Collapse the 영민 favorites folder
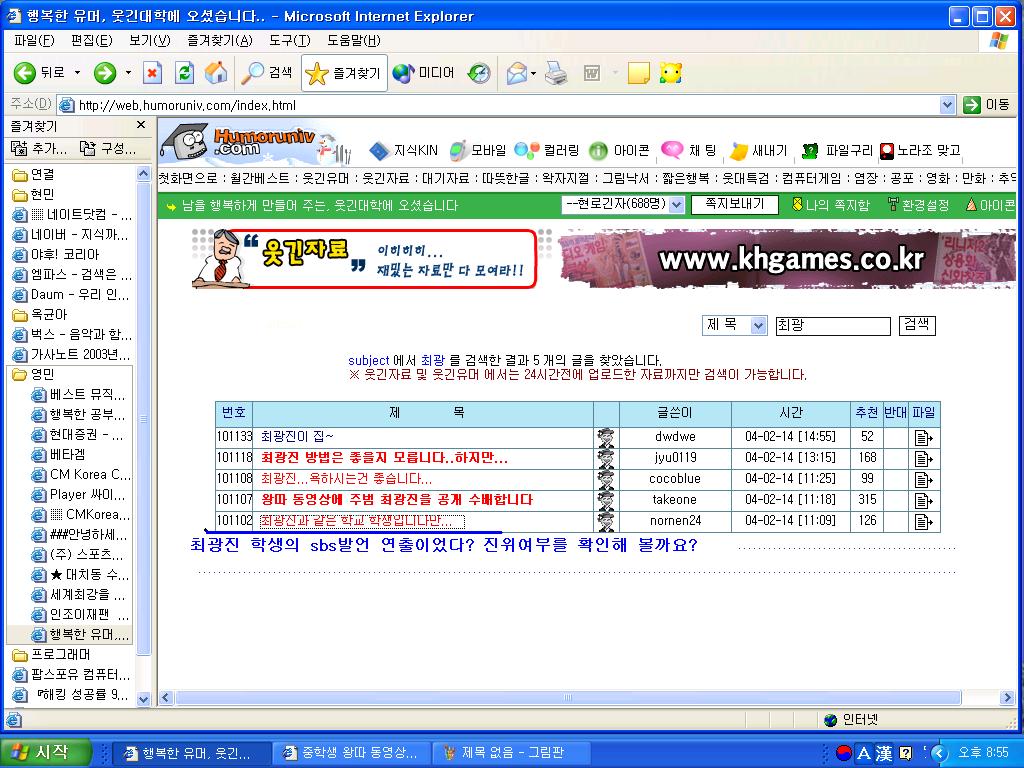1024x768 pixels. coord(34,374)
